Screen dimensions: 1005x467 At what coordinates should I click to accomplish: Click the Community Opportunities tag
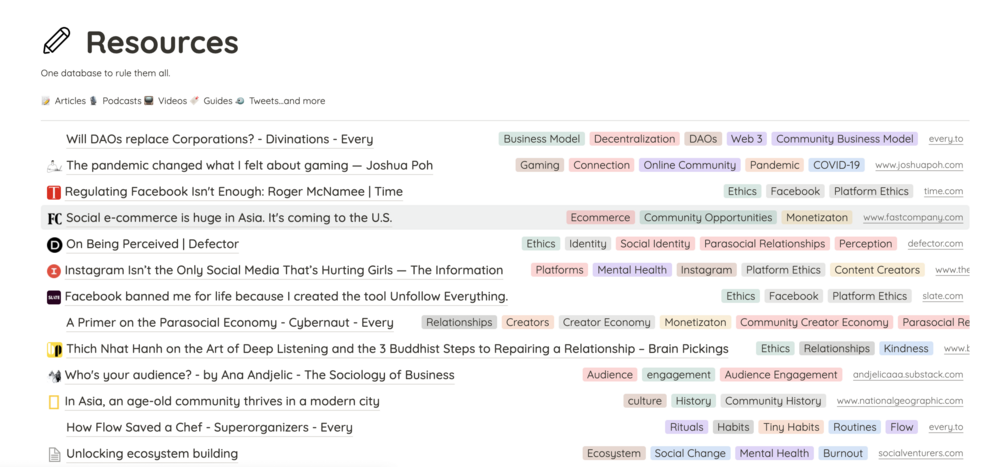708,218
